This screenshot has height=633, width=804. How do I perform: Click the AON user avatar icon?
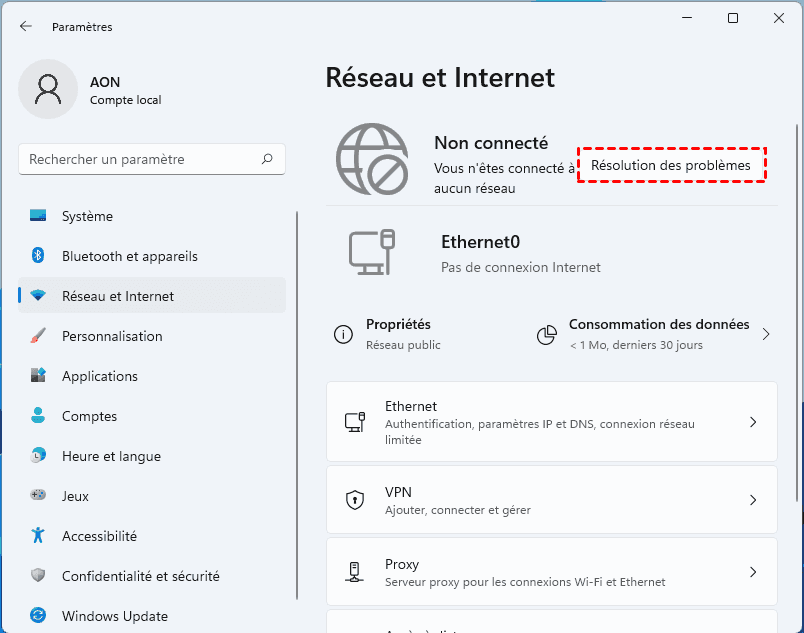(48, 89)
